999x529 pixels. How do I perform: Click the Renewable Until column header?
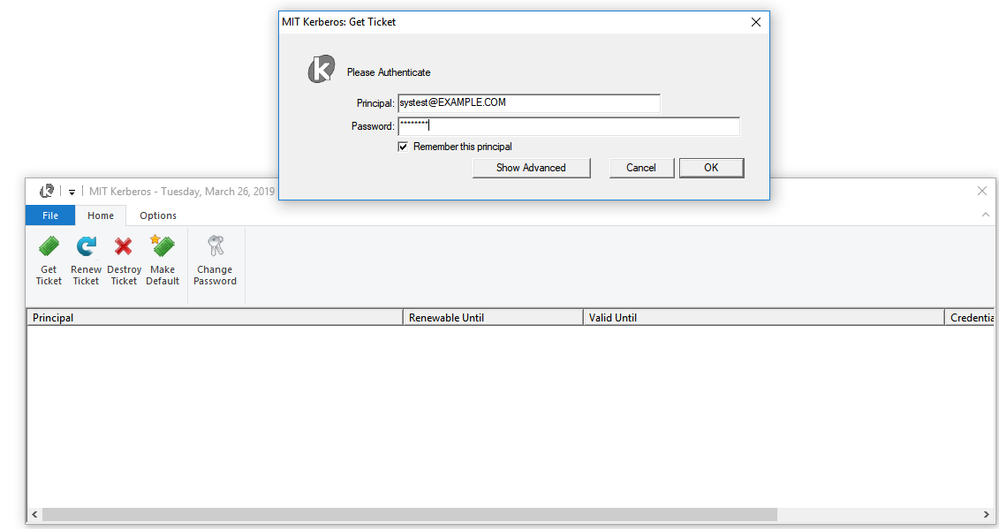(x=493, y=317)
